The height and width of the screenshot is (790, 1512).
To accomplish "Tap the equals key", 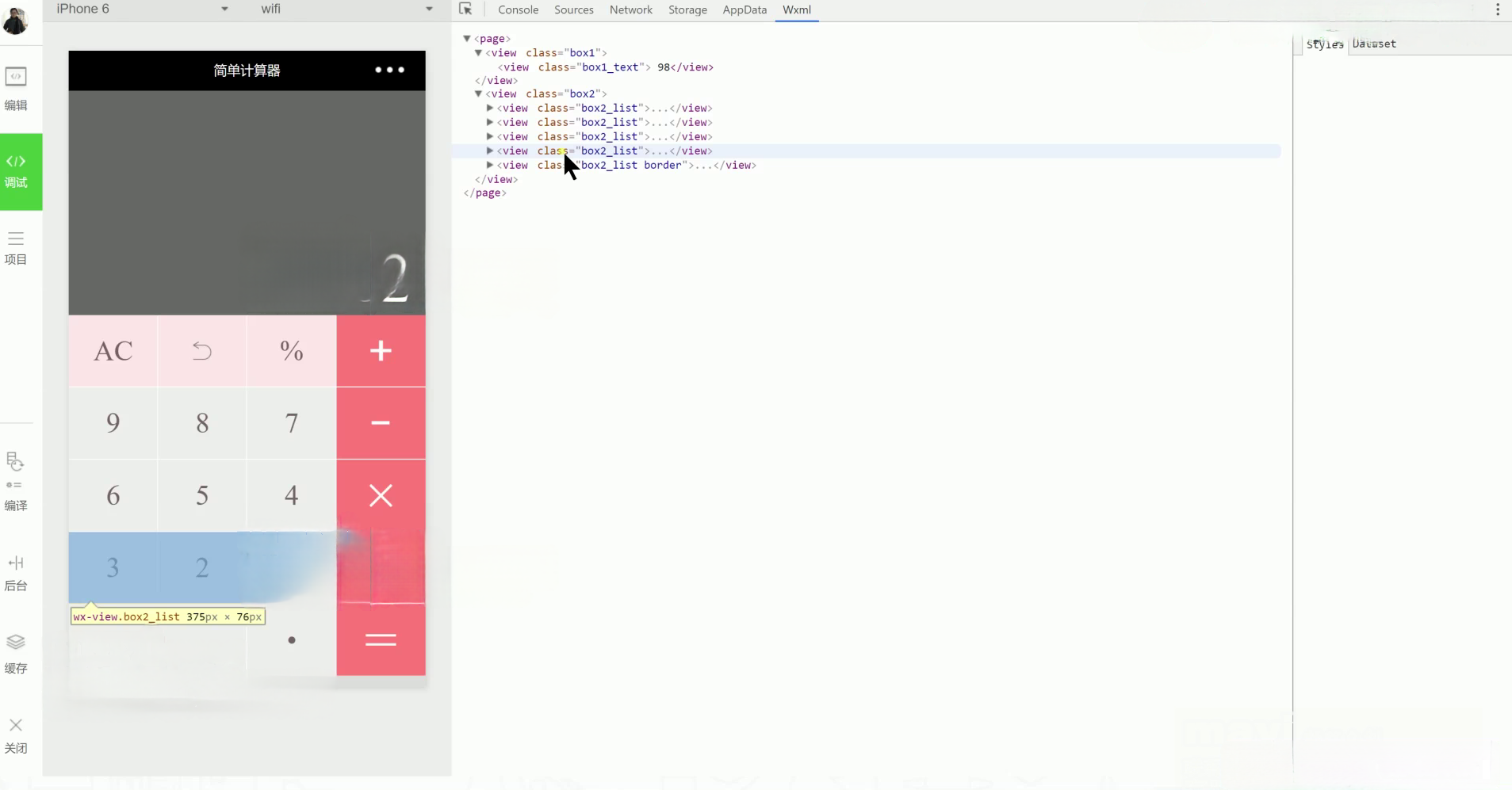I will 381,639.
